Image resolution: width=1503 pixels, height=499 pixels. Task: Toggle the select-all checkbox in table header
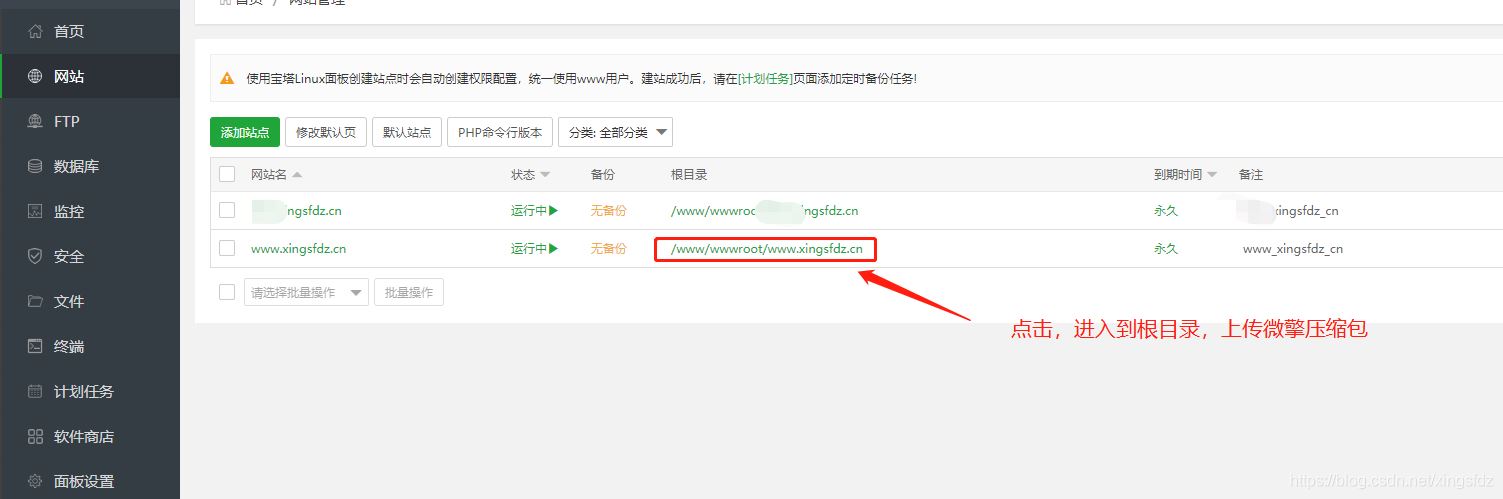[227, 174]
